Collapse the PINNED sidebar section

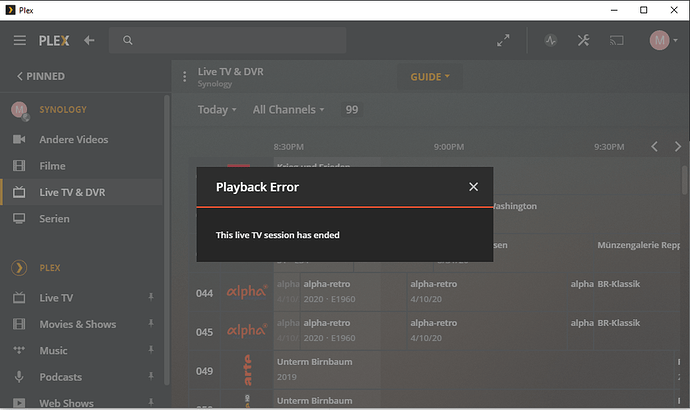[x=41, y=76]
